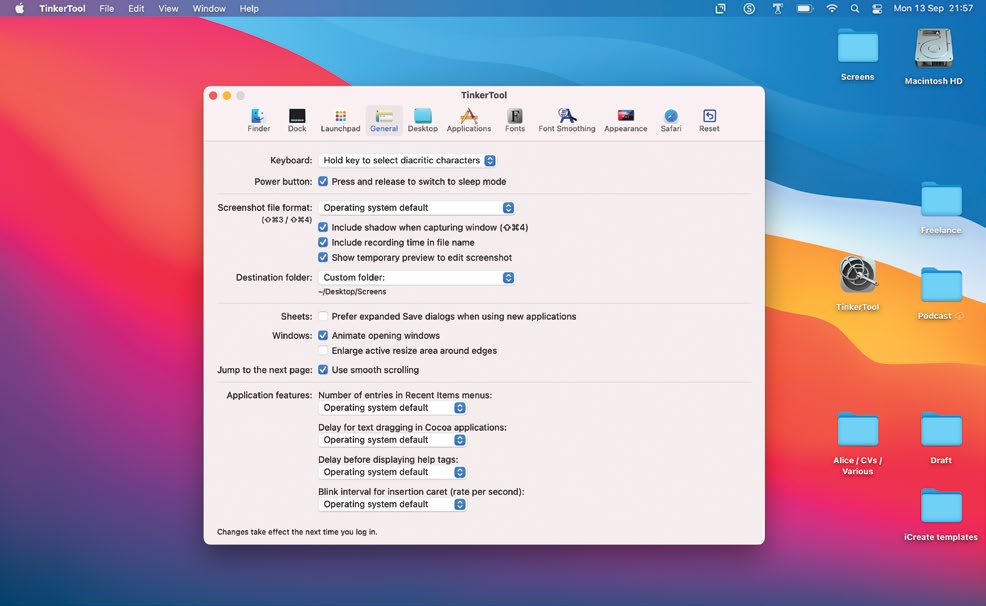Open the Apple menu
Viewport: 986px width, 606px height.
(19, 8)
